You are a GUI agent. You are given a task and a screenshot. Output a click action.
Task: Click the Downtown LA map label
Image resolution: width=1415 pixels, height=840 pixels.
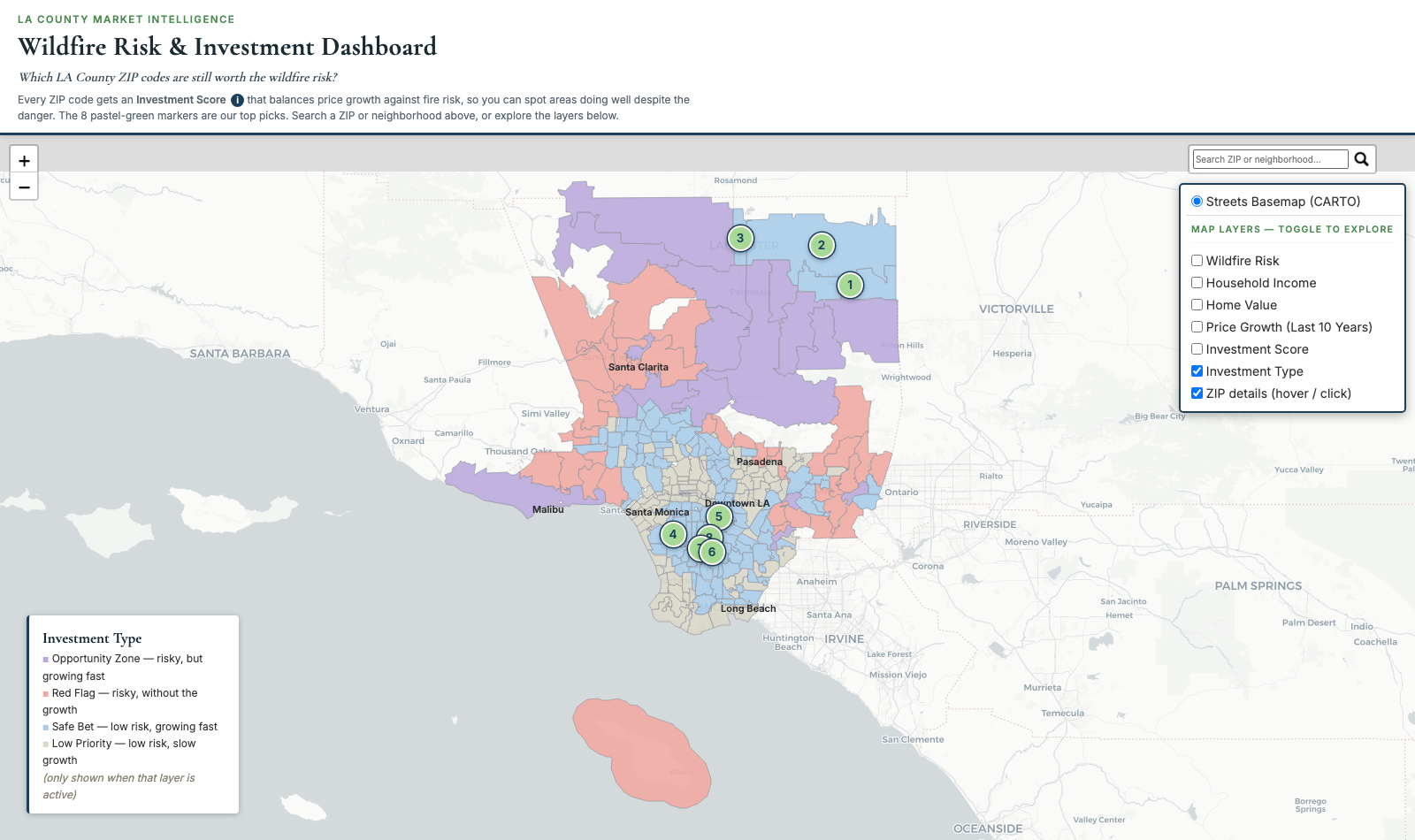(x=738, y=503)
